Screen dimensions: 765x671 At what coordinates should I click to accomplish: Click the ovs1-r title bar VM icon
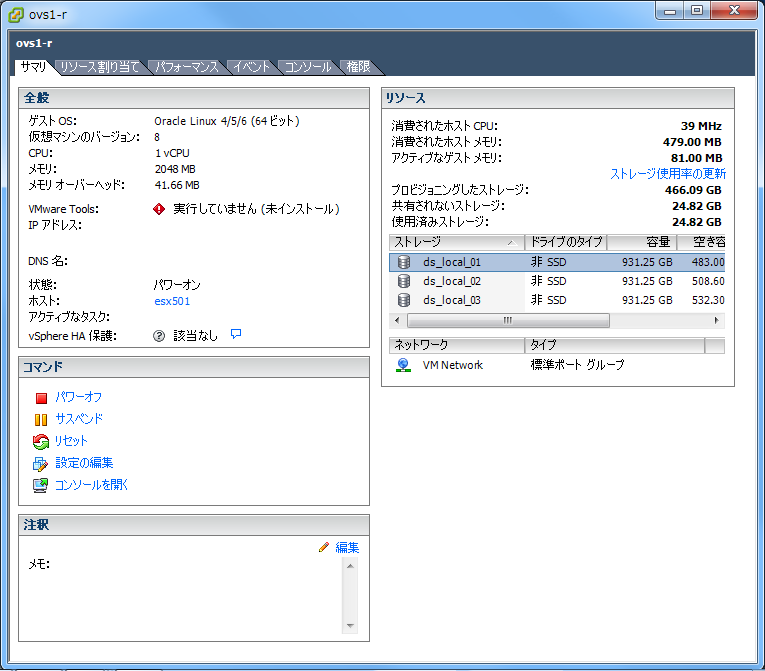(16, 15)
